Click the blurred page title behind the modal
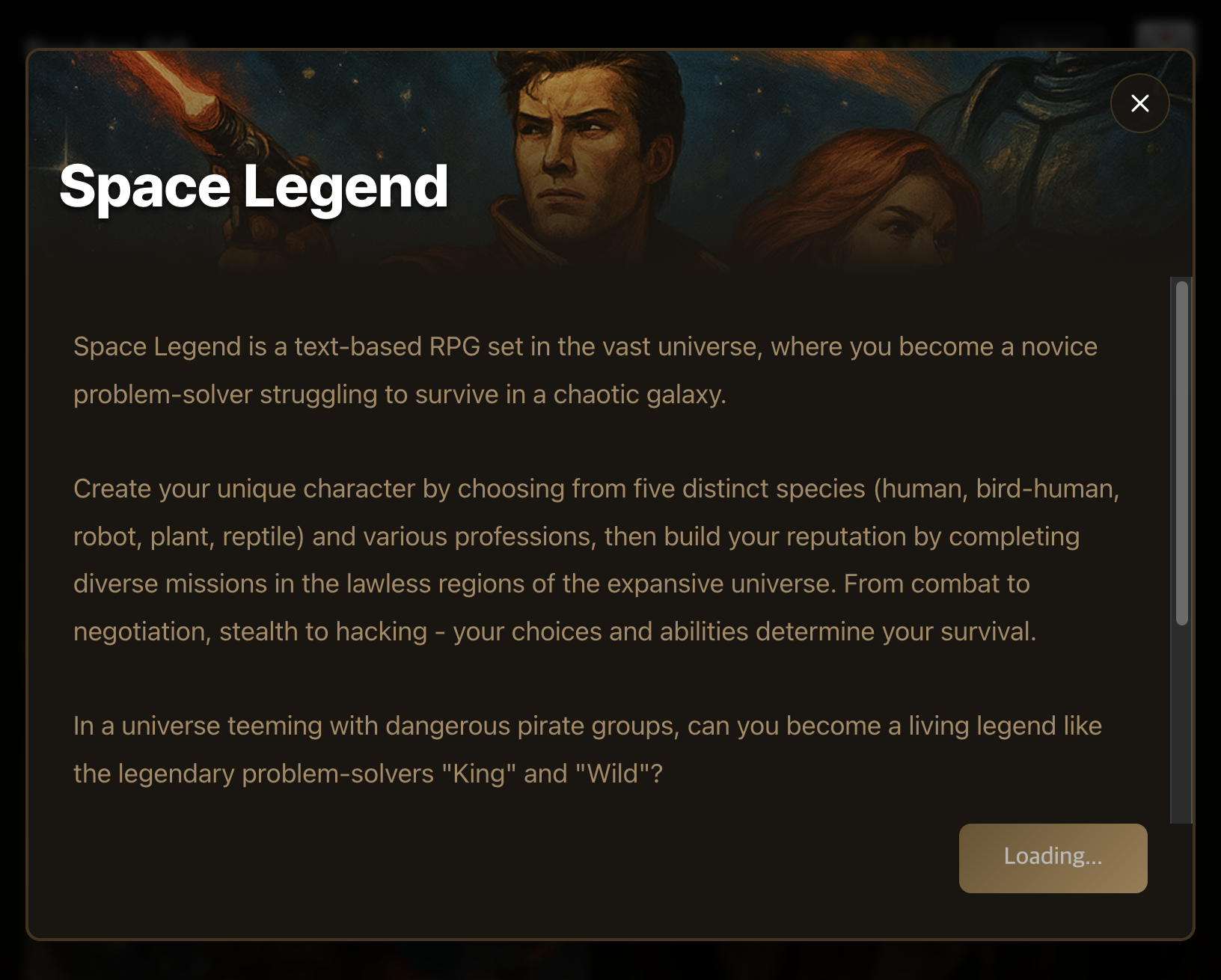 pyautogui.click(x=108, y=43)
